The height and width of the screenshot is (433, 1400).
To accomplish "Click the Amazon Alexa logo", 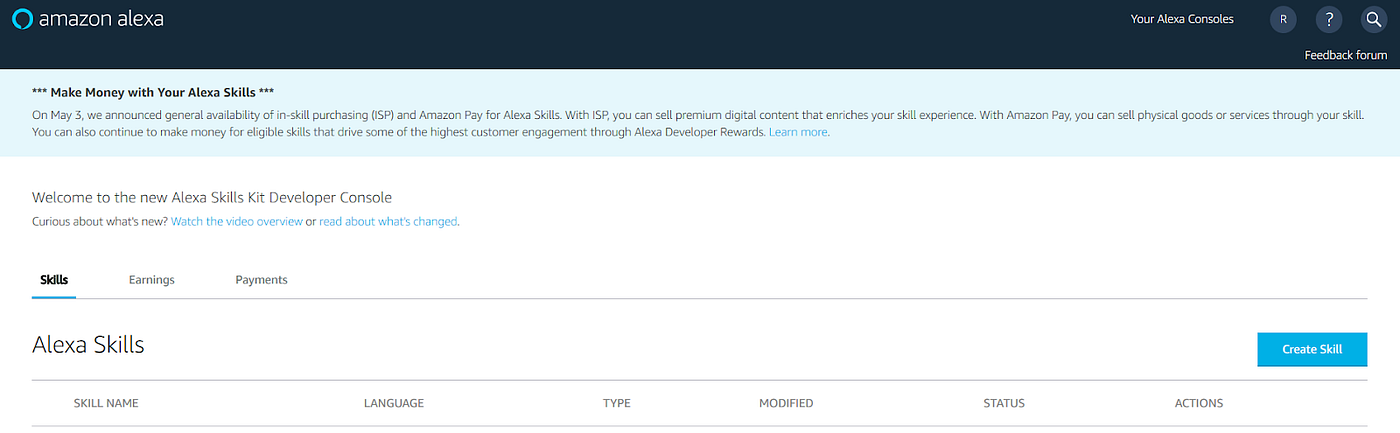I will click(87, 19).
